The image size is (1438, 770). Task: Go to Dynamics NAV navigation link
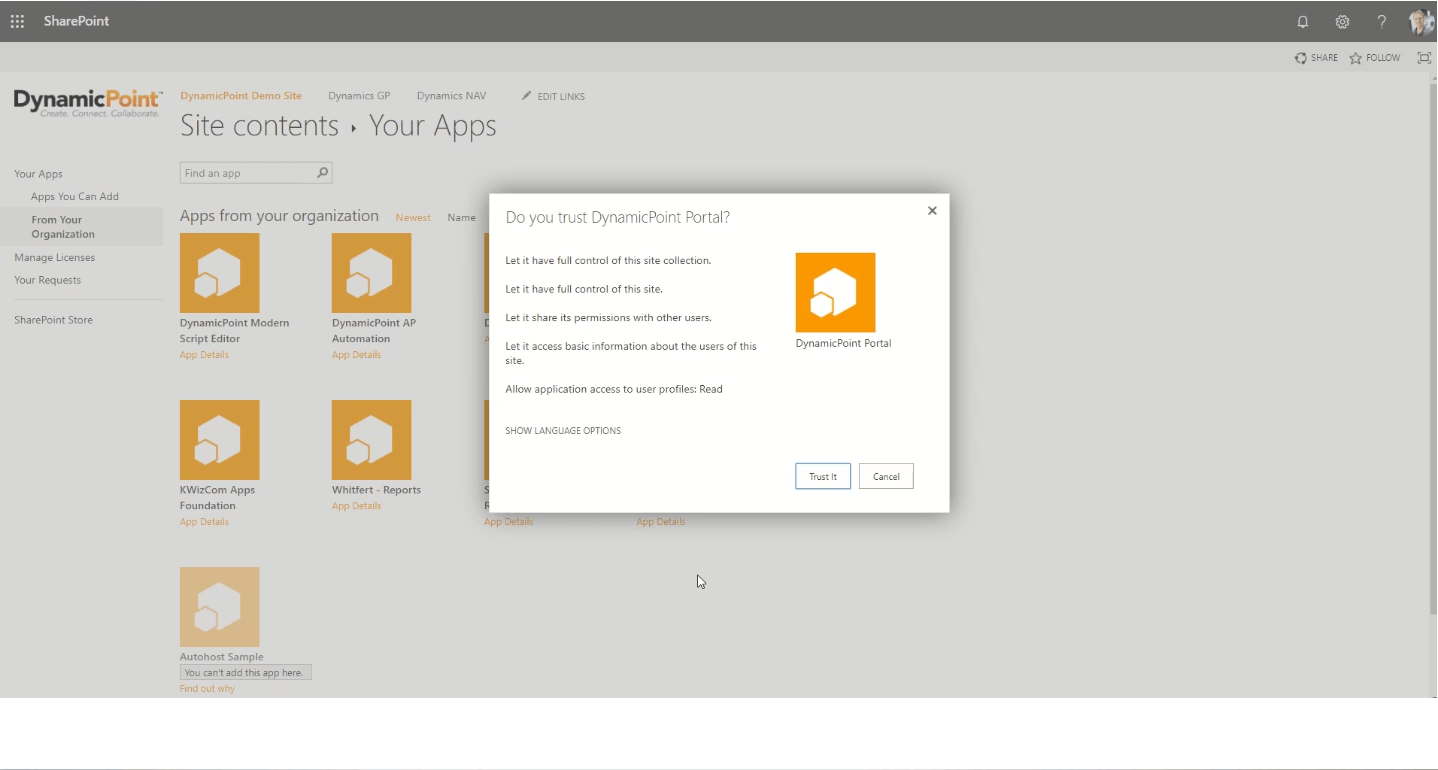[451, 96]
